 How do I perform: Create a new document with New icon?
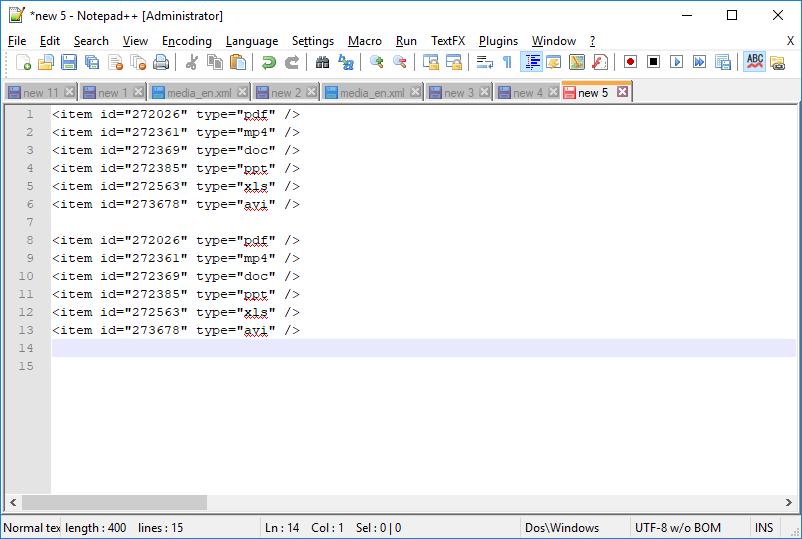coord(23,62)
